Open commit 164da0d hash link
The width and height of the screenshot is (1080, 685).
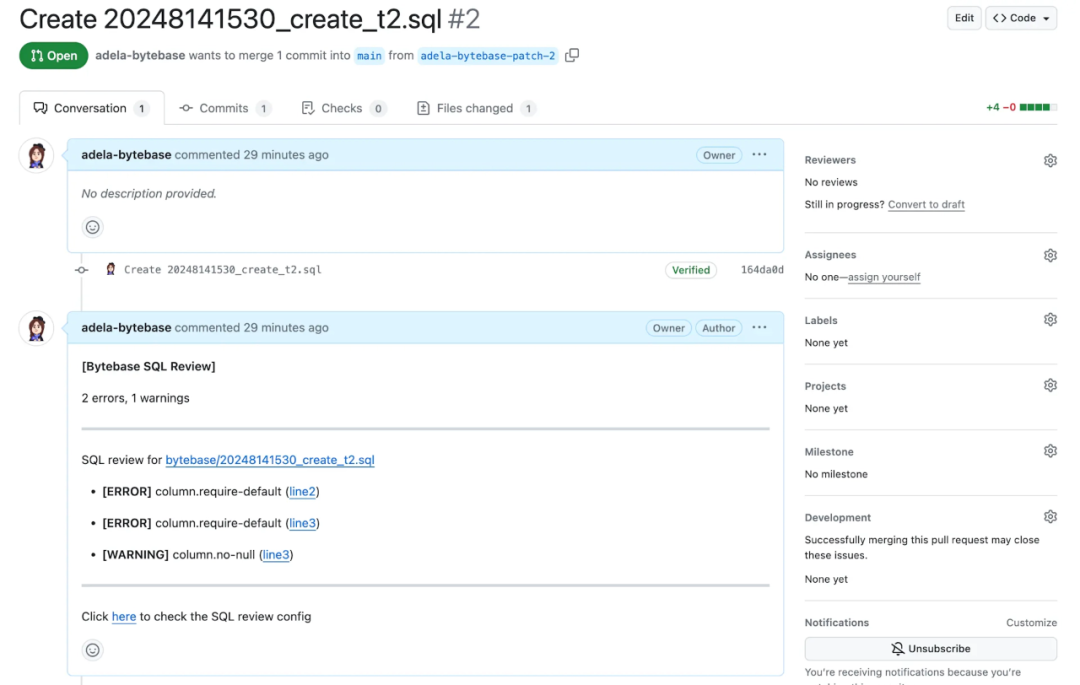762,270
